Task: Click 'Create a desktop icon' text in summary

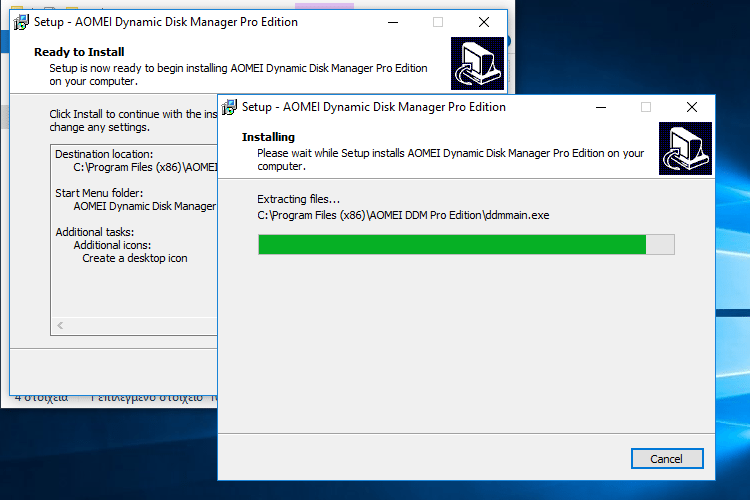Action: click(x=135, y=258)
